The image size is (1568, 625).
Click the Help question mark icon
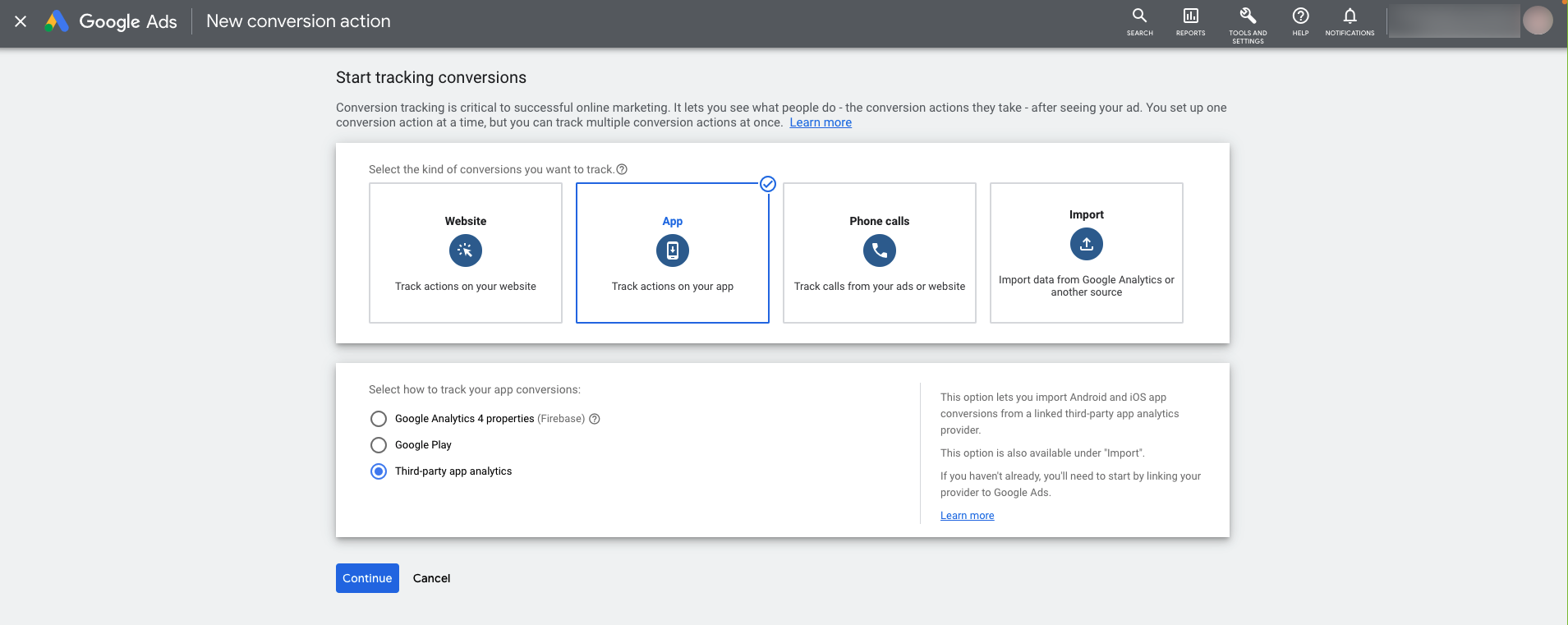pyautogui.click(x=1300, y=16)
